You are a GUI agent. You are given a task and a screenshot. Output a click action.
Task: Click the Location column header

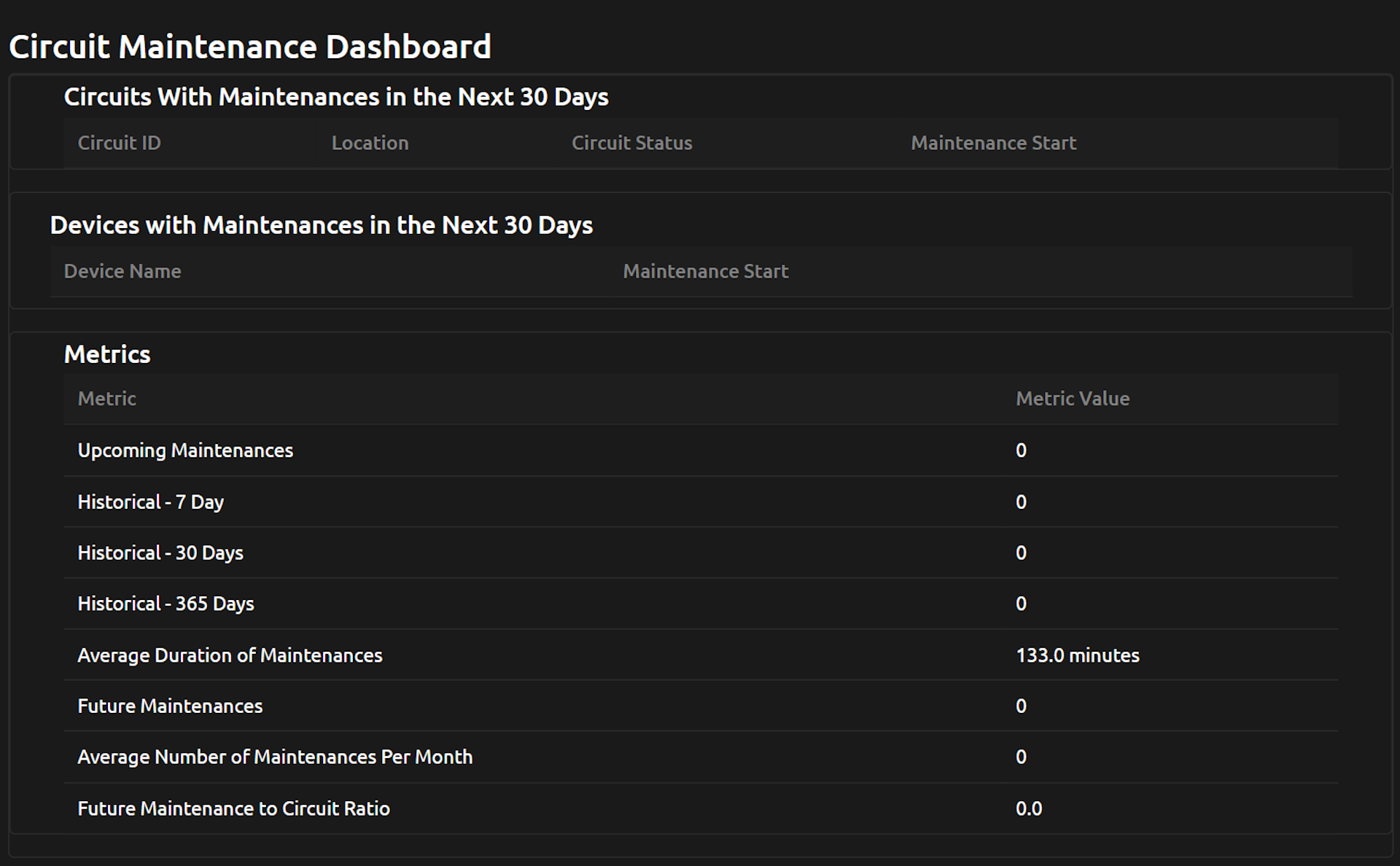click(370, 143)
